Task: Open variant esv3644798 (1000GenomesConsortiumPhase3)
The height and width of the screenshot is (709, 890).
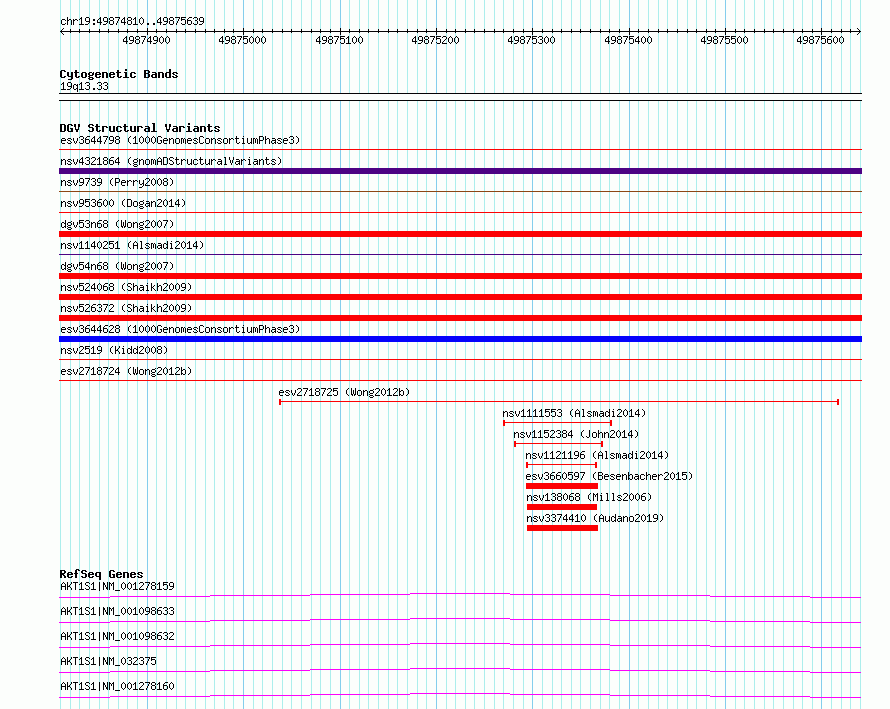Action: point(180,140)
